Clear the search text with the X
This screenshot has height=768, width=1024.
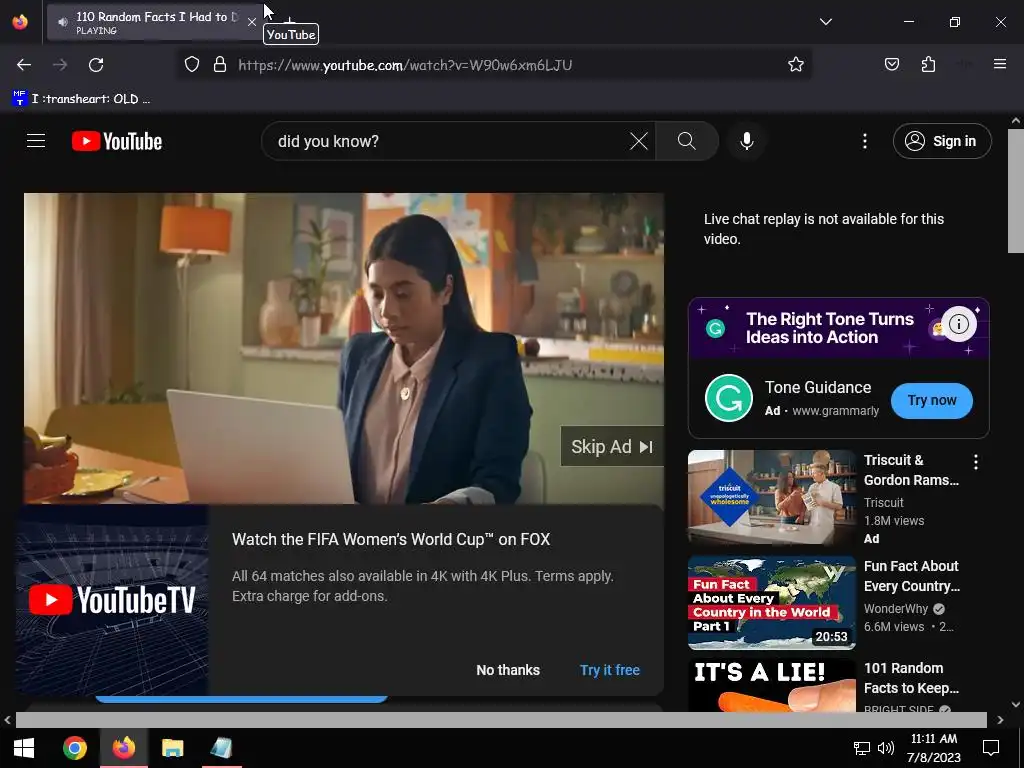[x=639, y=141]
